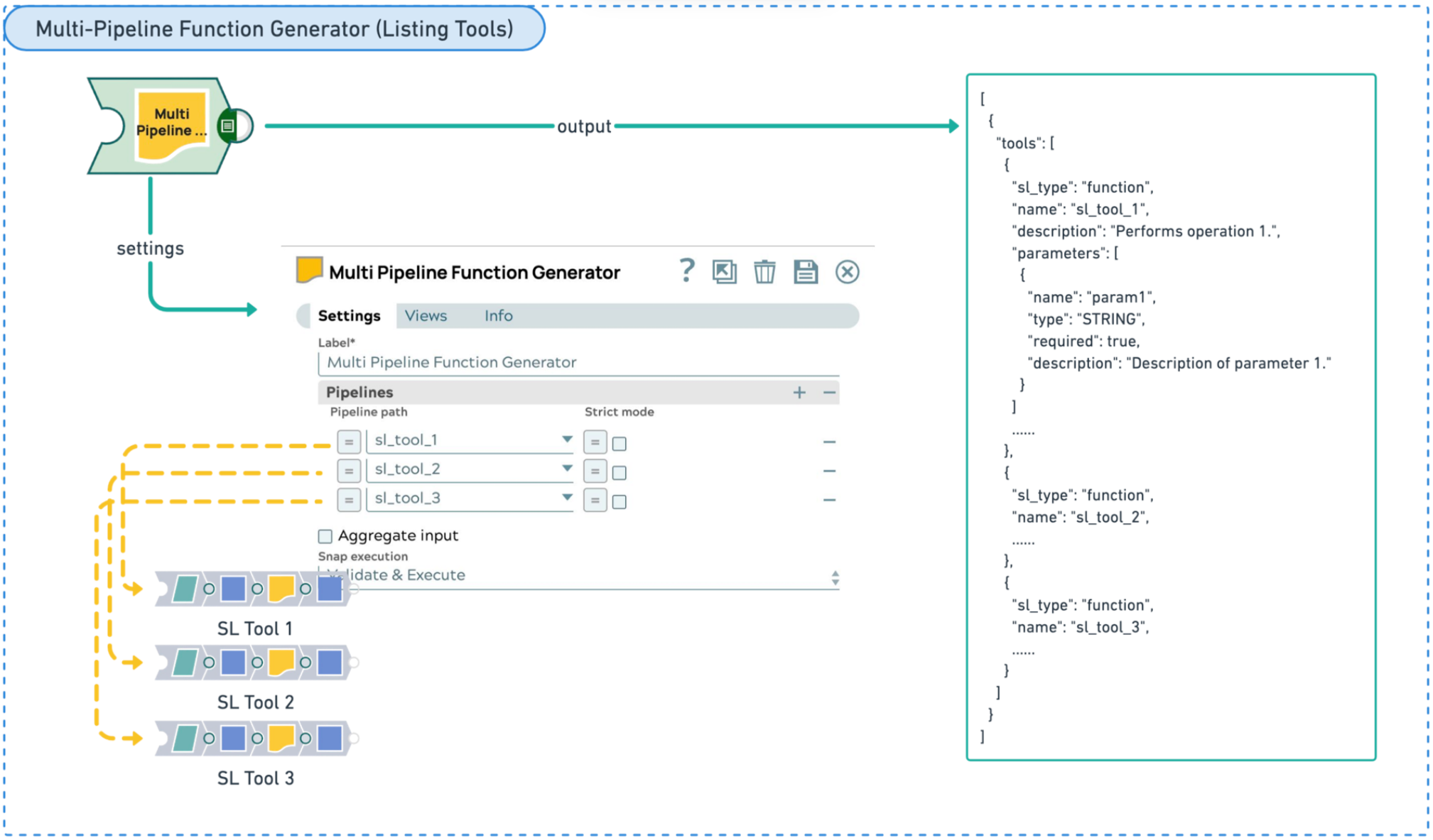Click the trash delete icon
Screen dimensions: 1433x840
coord(764,272)
